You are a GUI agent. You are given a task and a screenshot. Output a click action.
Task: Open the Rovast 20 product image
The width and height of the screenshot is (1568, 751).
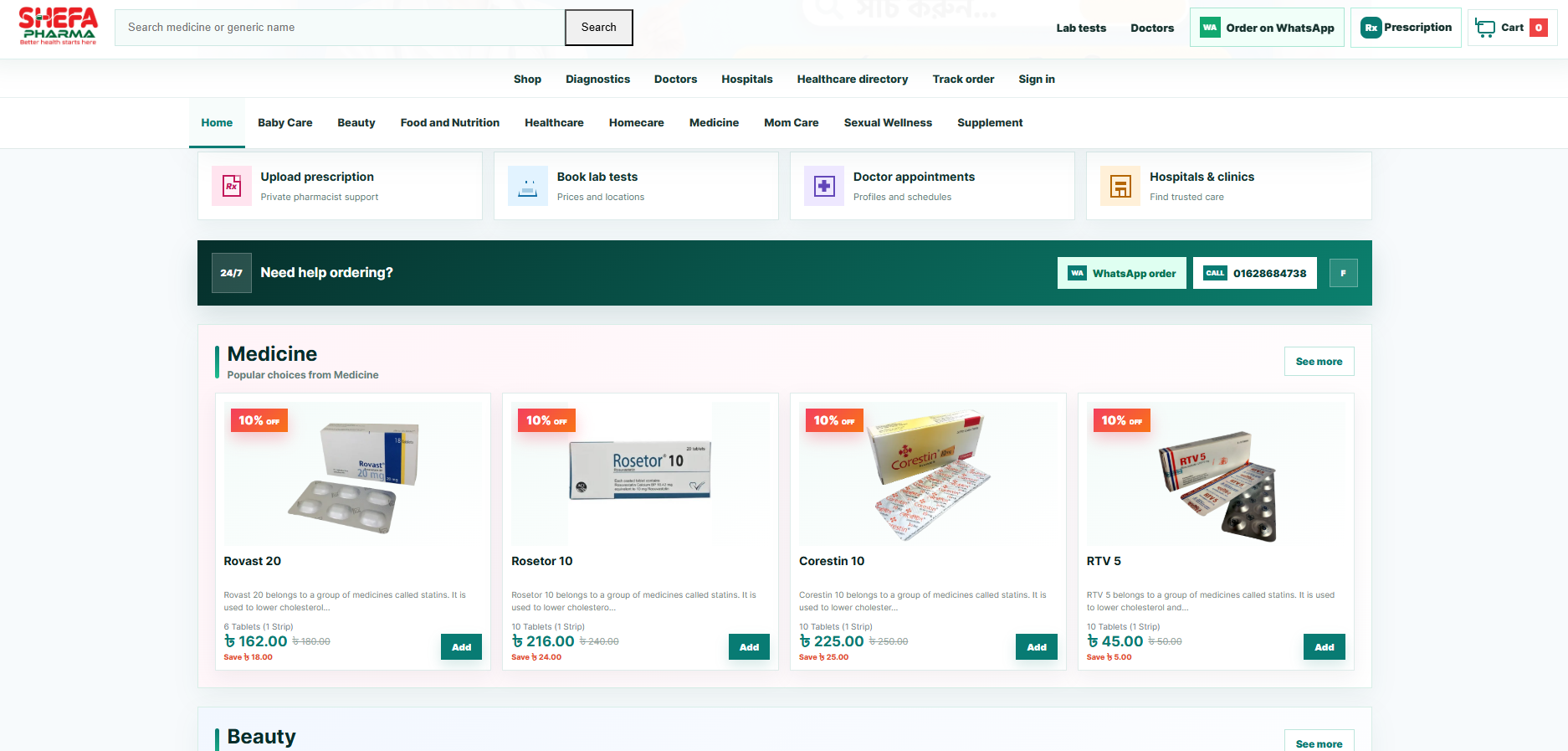[x=353, y=474]
